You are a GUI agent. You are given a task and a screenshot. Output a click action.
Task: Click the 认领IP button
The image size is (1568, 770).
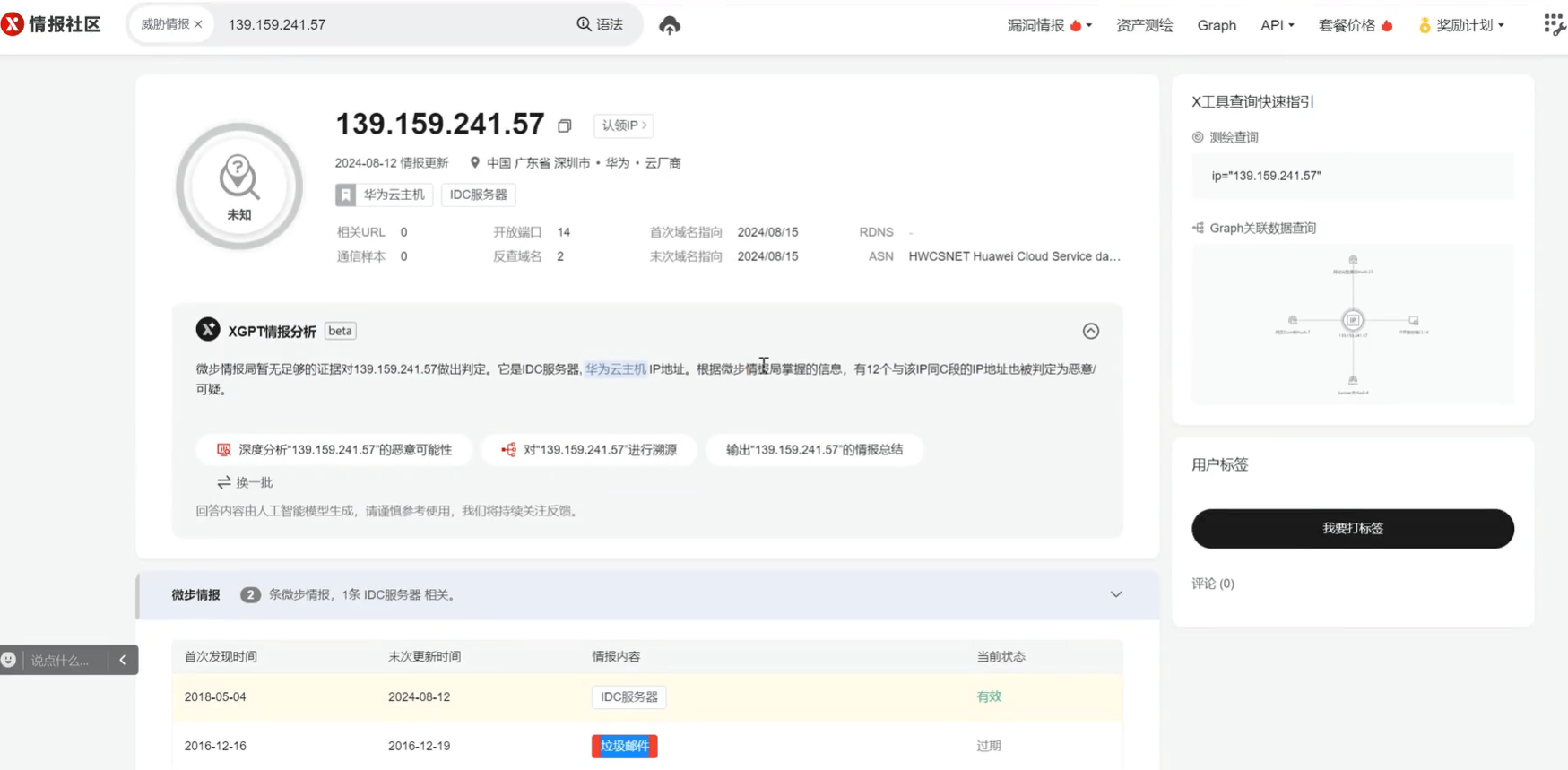tap(624, 125)
